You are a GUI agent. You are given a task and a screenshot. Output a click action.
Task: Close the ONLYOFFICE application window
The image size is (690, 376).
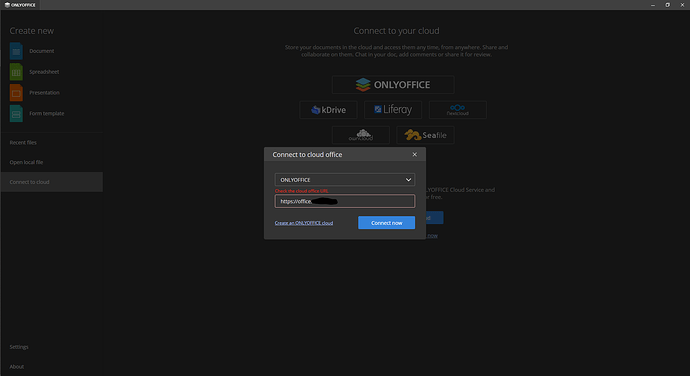(683, 5)
